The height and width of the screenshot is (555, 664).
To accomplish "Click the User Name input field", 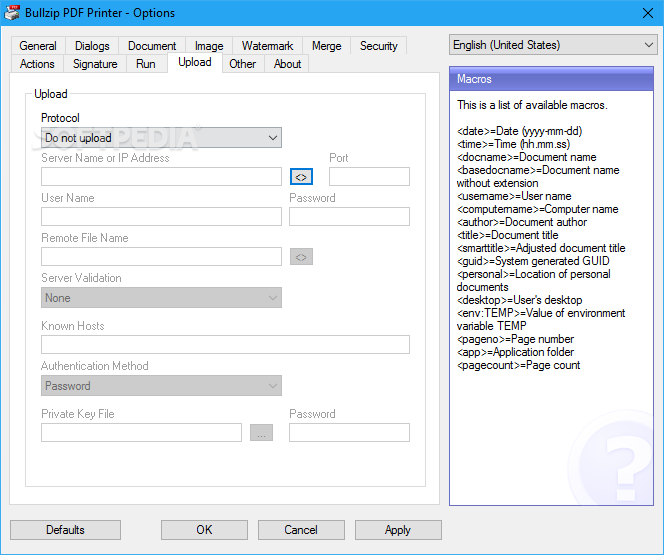I will tap(161, 216).
